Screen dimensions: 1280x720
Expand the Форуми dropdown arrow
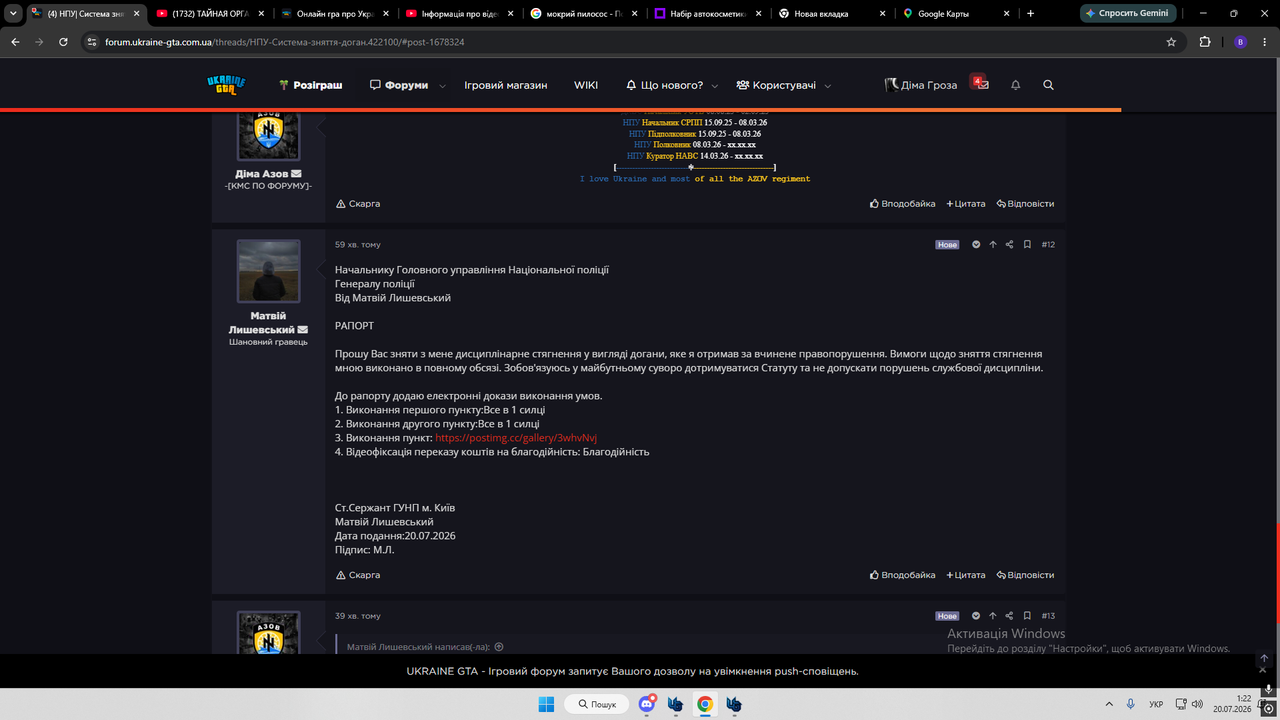[x=441, y=86]
